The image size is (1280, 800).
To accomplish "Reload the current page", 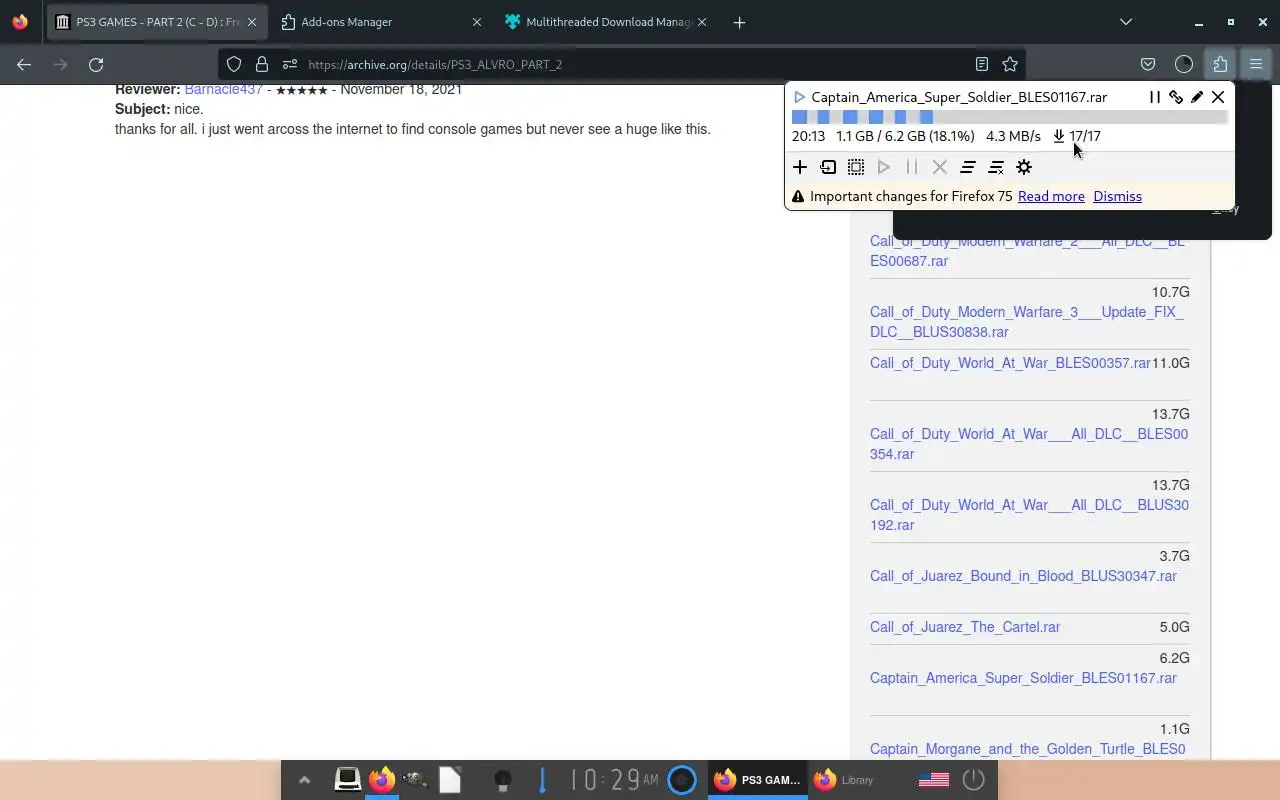I will pyautogui.click(x=96, y=64).
